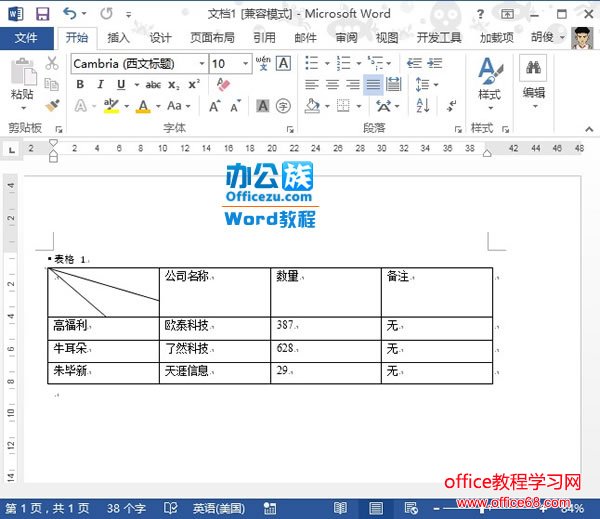
Task: Open the Find binoculars editing tool
Action: pos(533,67)
